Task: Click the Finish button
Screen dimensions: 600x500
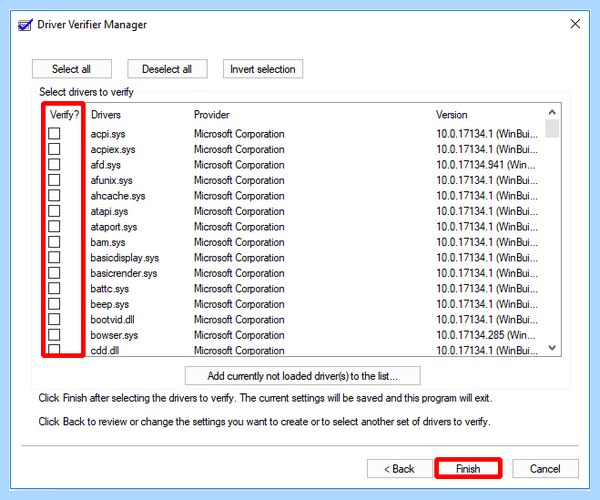Action: click(x=468, y=469)
